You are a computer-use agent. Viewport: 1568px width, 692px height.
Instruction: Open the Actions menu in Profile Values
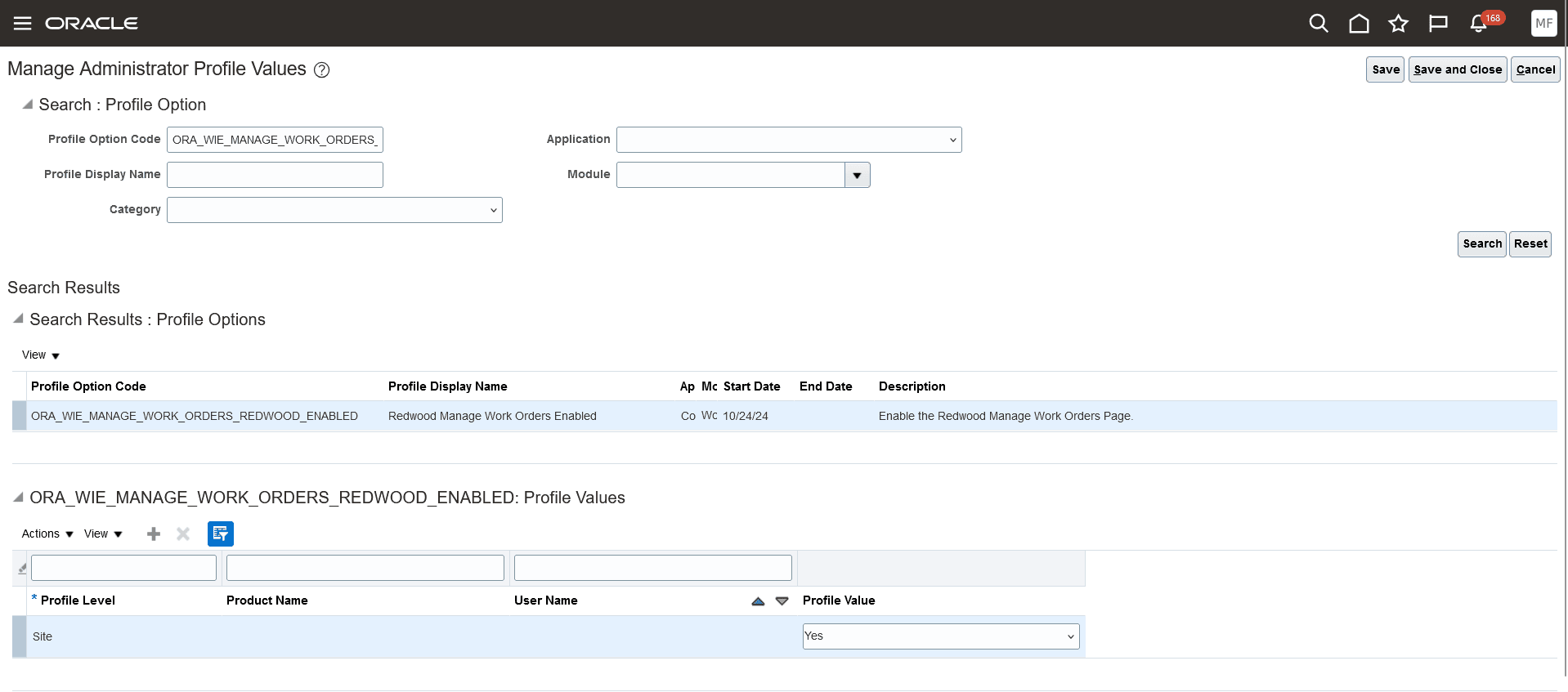[x=47, y=534]
